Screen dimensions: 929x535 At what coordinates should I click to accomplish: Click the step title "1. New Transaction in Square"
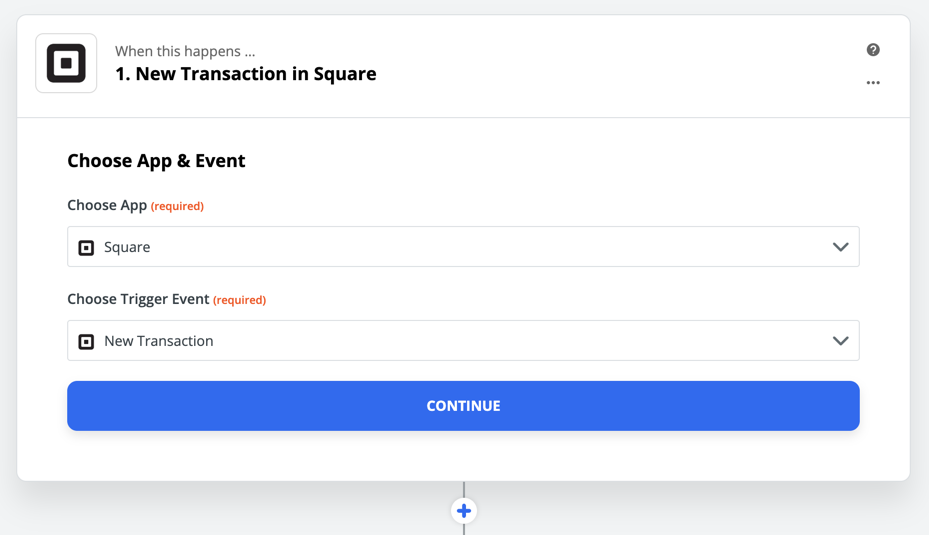click(x=246, y=74)
